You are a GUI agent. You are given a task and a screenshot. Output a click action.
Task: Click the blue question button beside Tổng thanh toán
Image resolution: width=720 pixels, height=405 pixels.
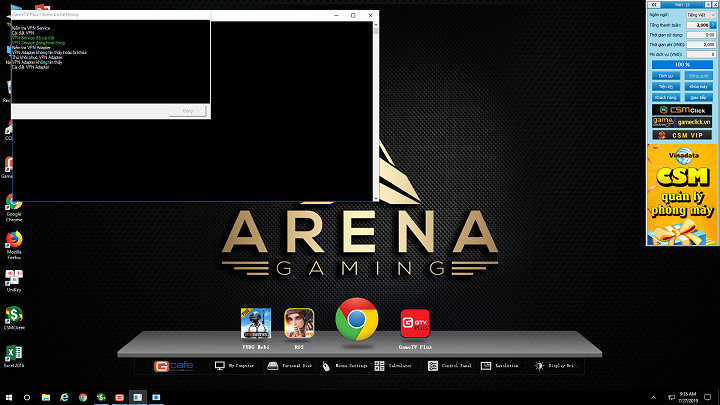point(713,25)
